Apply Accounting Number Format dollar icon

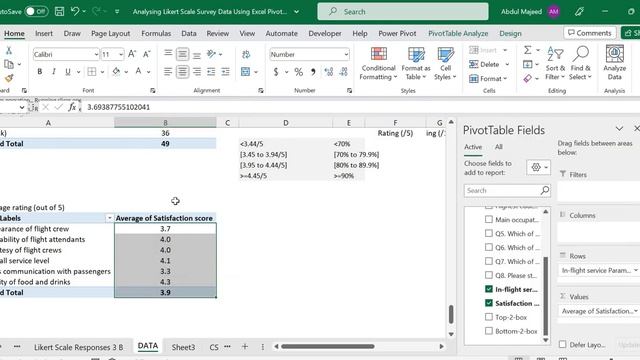pyautogui.click(x=276, y=72)
